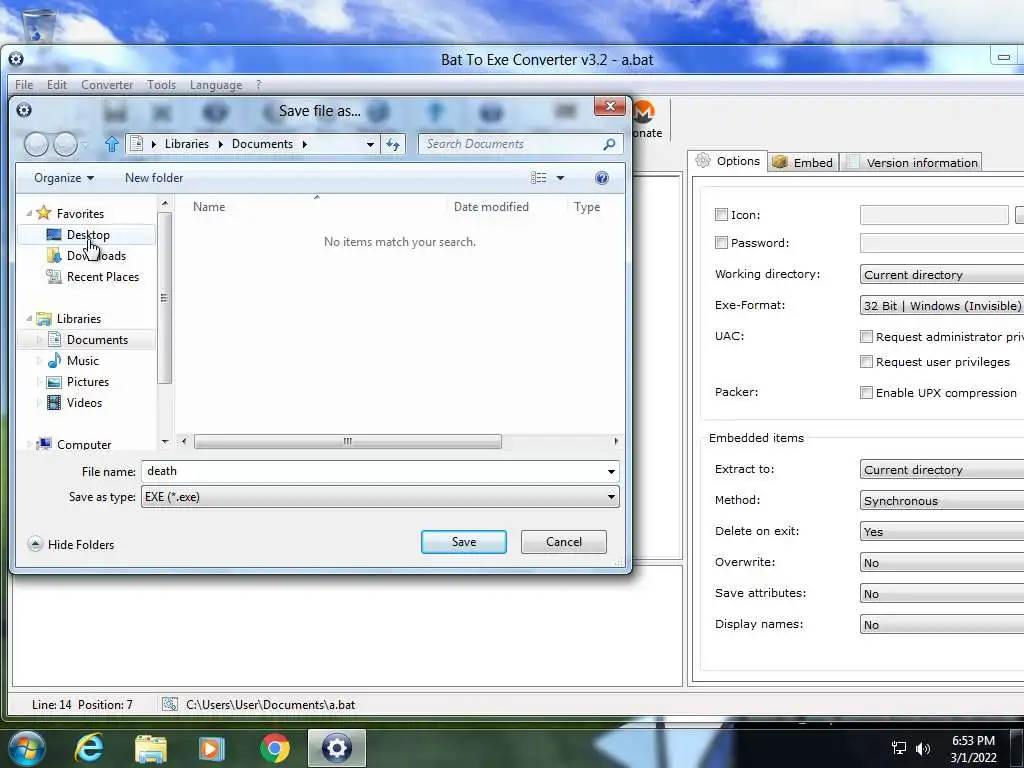Screen dimensions: 1024x768
Task: Click the refresh icon beside the address bar
Action: [x=392, y=144]
